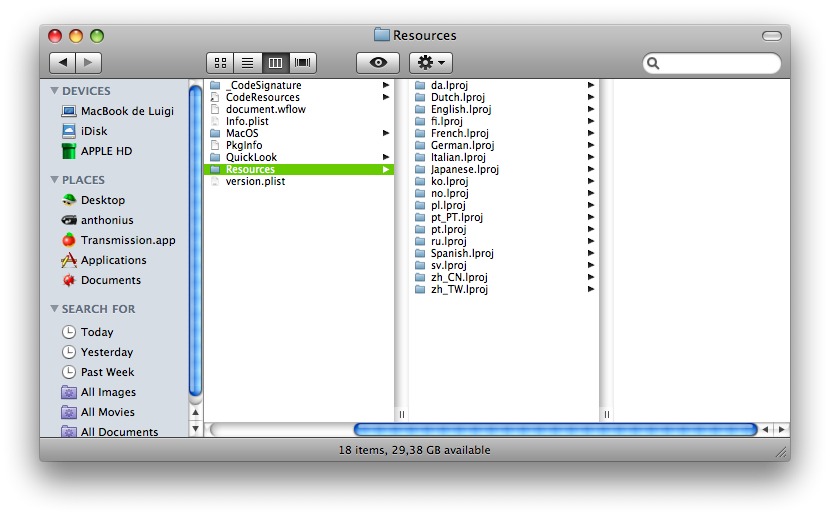Open the Italian.lproj folder
The height and width of the screenshot is (516, 830).
click(504, 157)
